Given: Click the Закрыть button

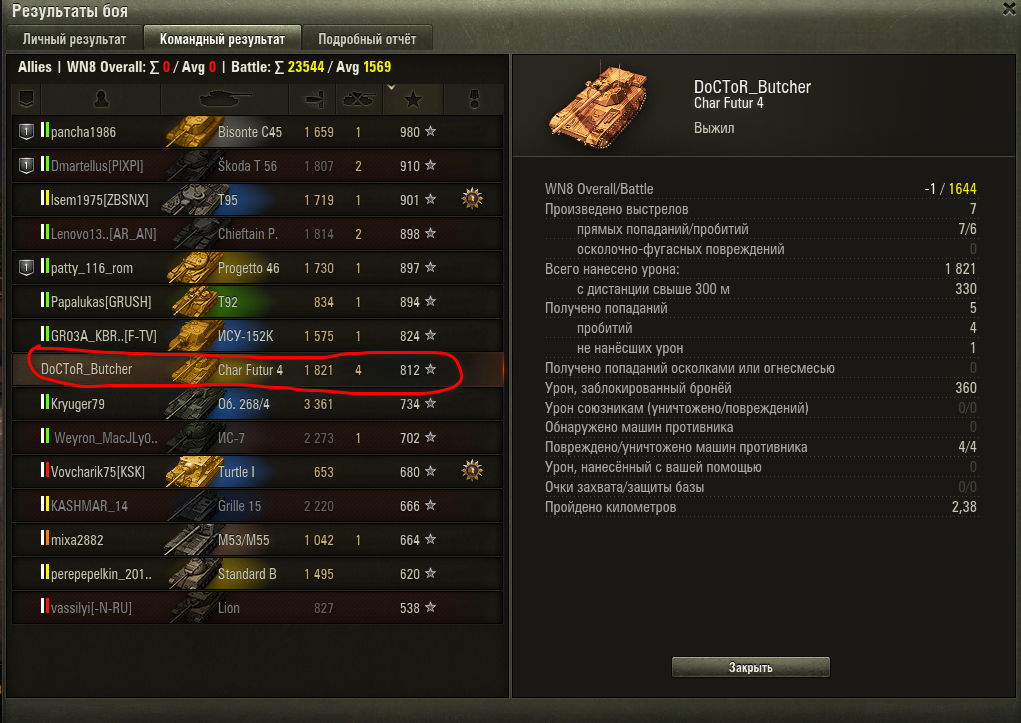Looking at the screenshot, I should (750, 667).
